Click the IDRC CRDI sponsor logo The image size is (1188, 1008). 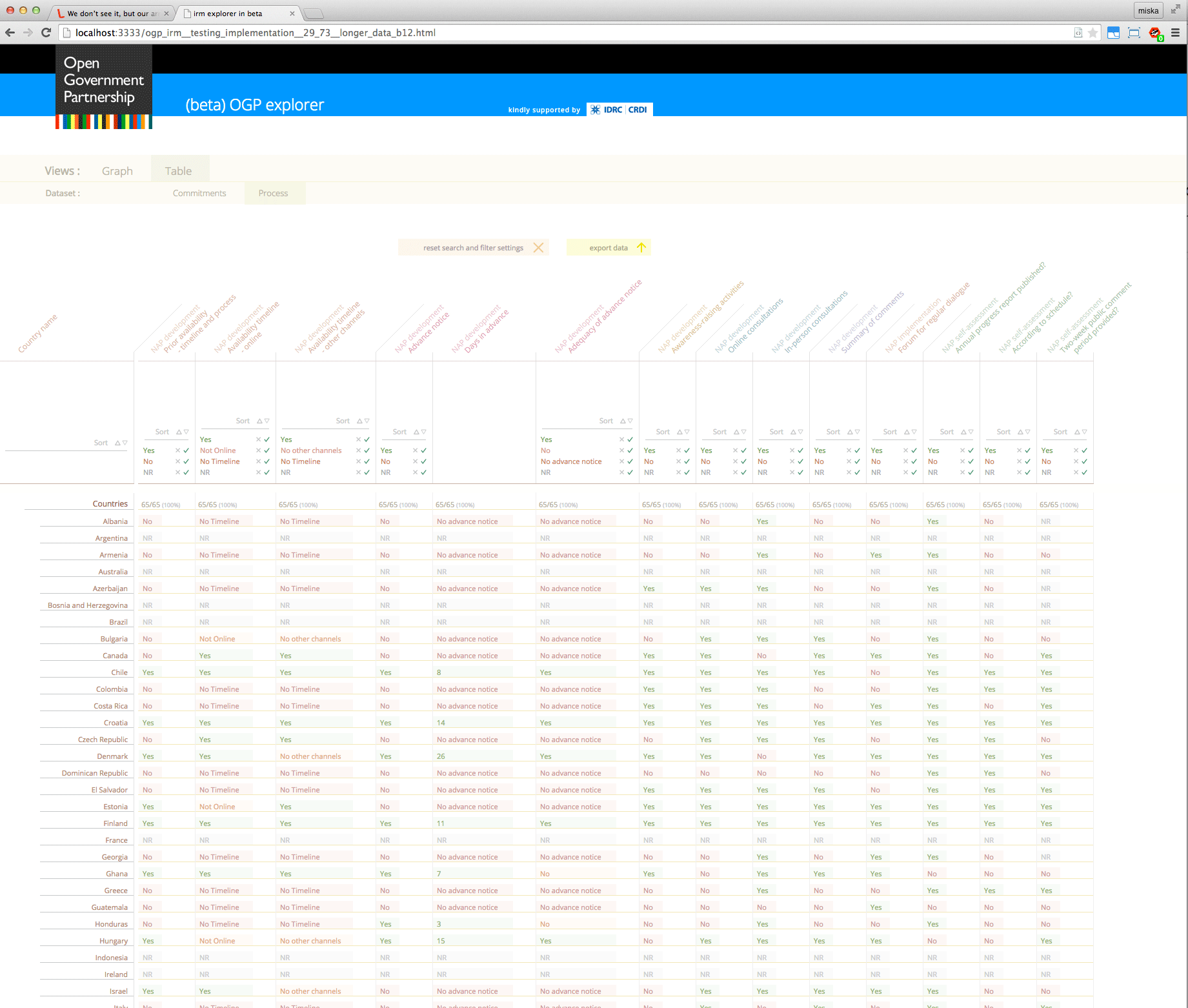[x=619, y=110]
